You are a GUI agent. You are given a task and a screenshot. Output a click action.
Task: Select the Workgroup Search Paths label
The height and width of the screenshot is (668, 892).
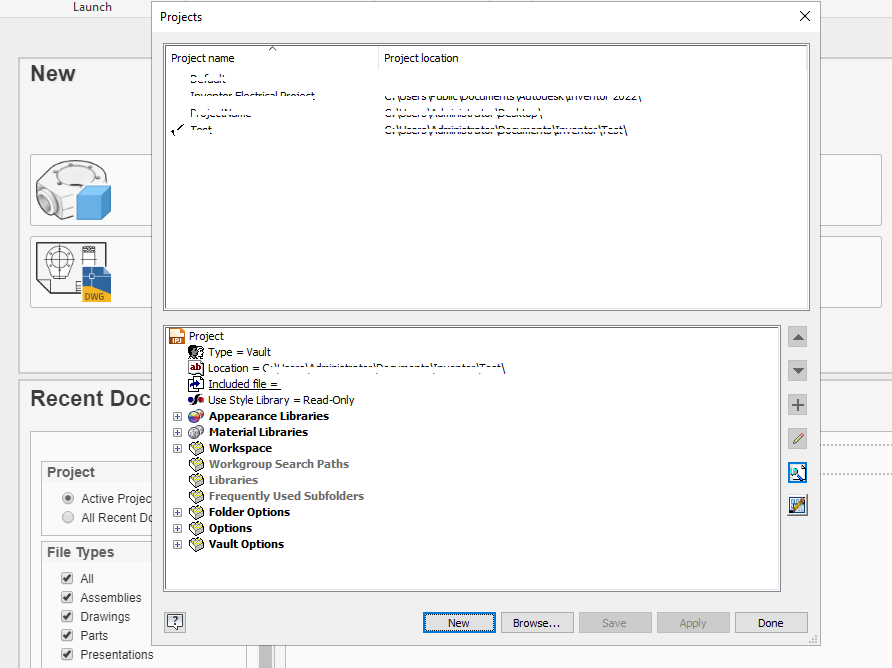click(279, 464)
